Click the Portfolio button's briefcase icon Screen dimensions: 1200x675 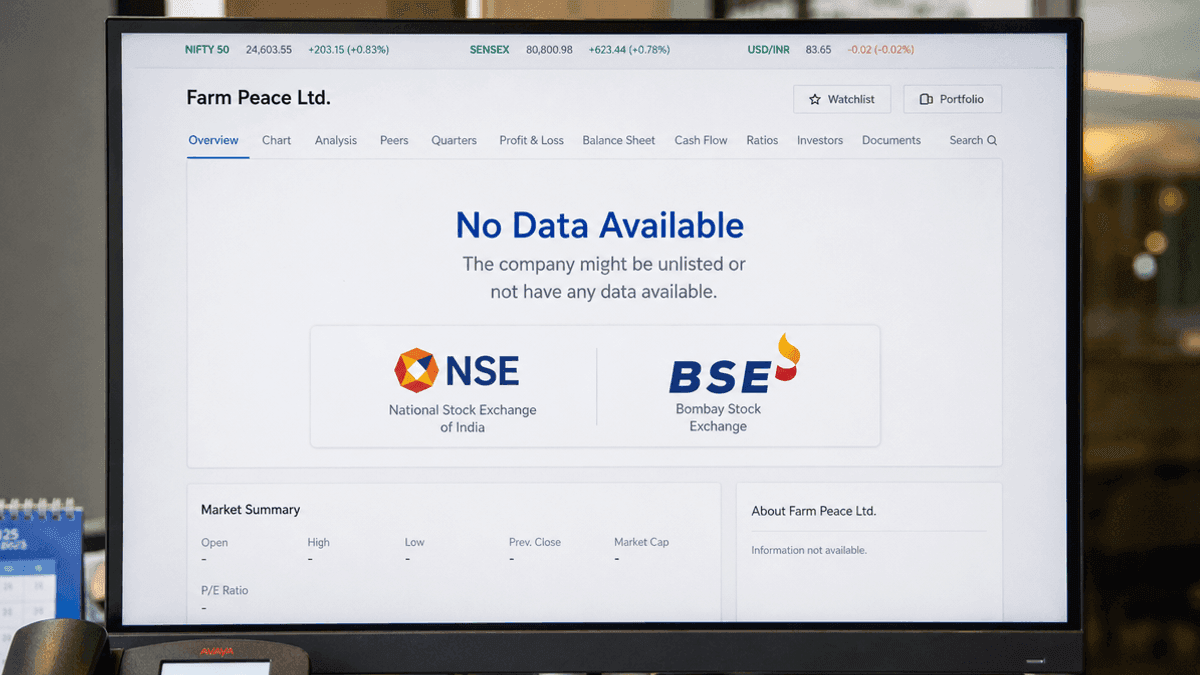(x=926, y=99)
